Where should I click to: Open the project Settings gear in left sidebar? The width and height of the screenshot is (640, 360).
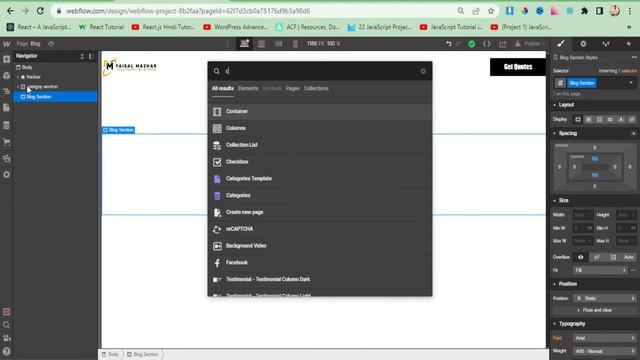pyautogui.click(x=7, y=175)
